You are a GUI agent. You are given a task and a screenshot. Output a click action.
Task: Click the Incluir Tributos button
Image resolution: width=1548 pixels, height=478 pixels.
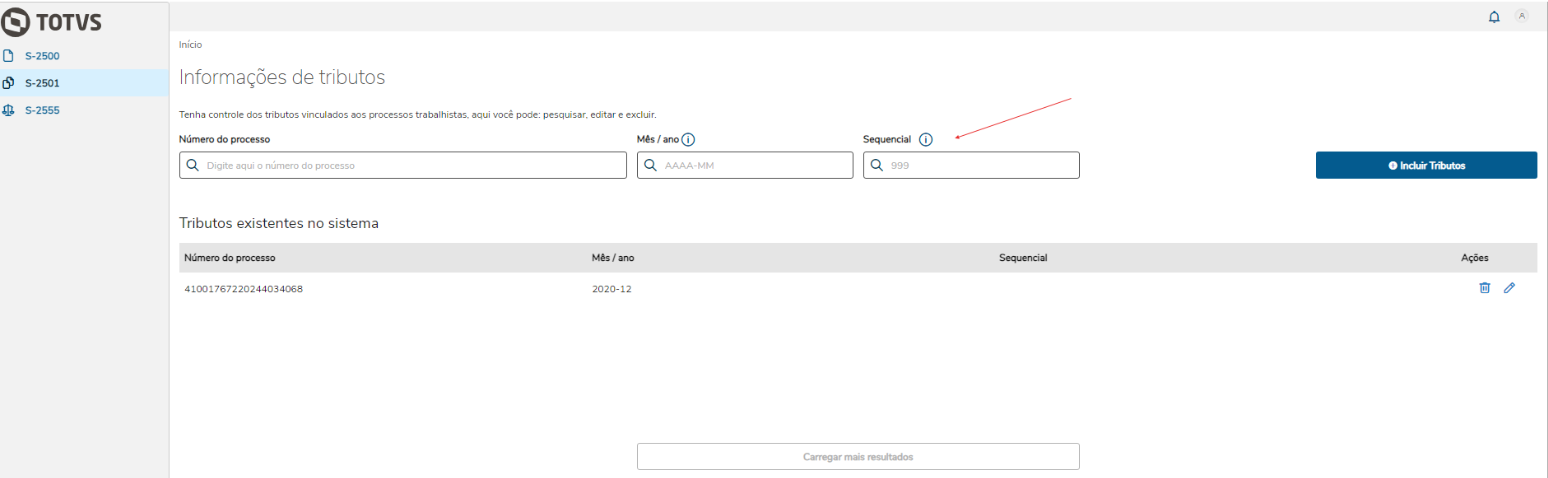[1426, 165]
